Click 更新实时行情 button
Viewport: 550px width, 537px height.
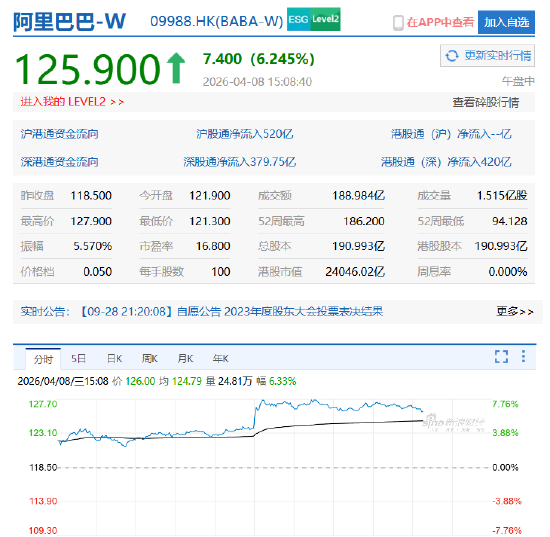coord(487,55)
